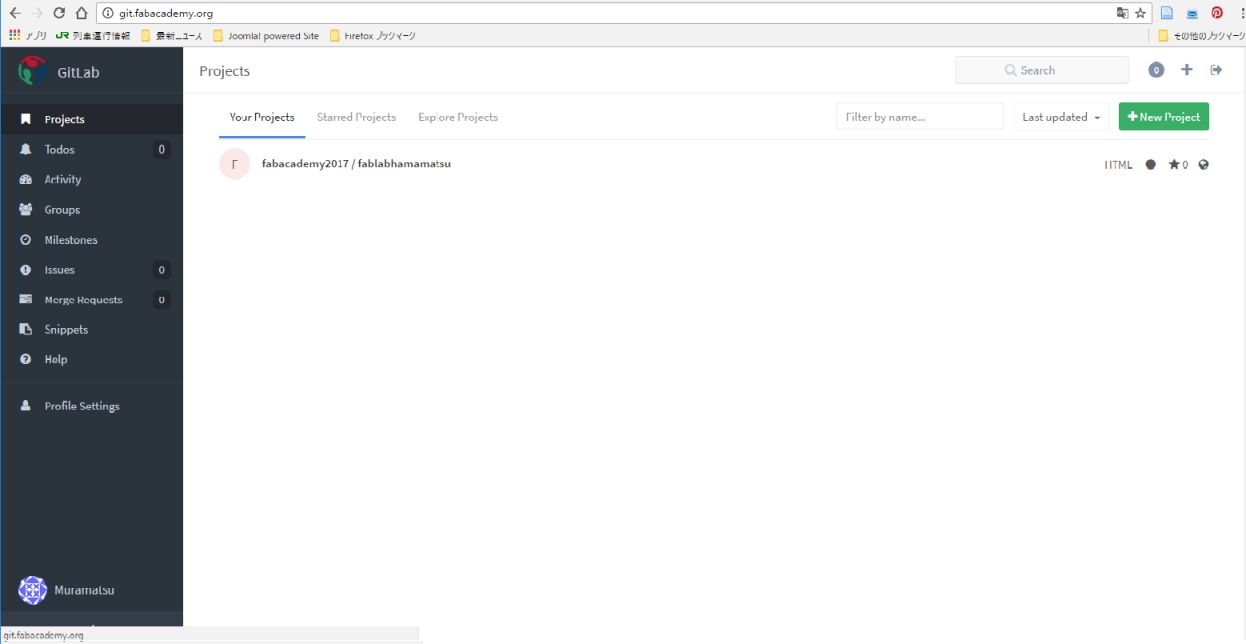1246x644 pixels.
Task: Open the Last updated sort dropdown
Action: pyautogui.click(x=1061, y=116)
